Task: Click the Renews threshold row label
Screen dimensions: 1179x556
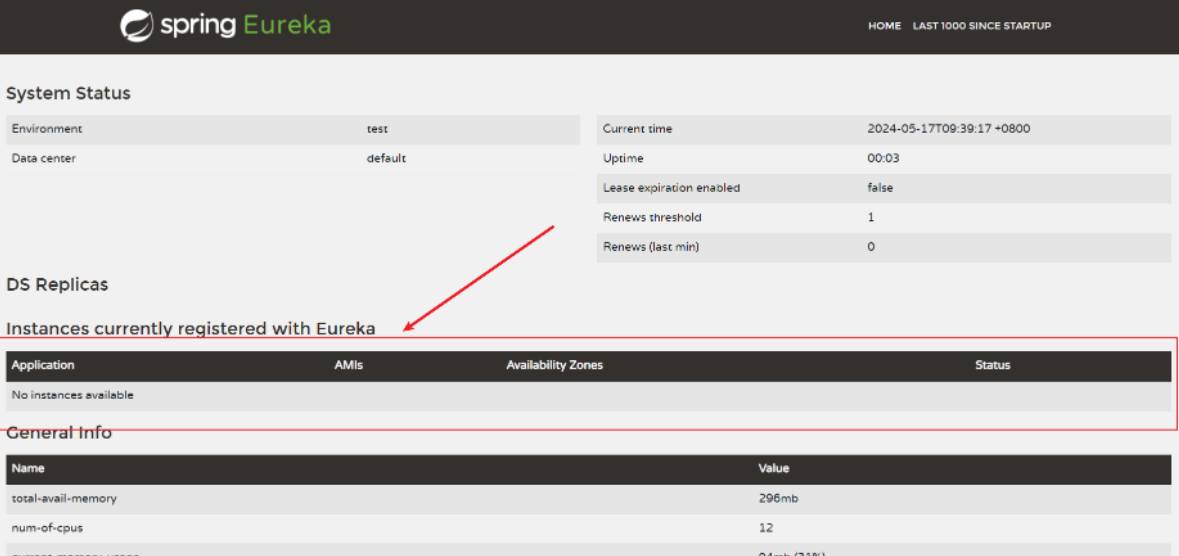Action: click(x=652, y=217)
